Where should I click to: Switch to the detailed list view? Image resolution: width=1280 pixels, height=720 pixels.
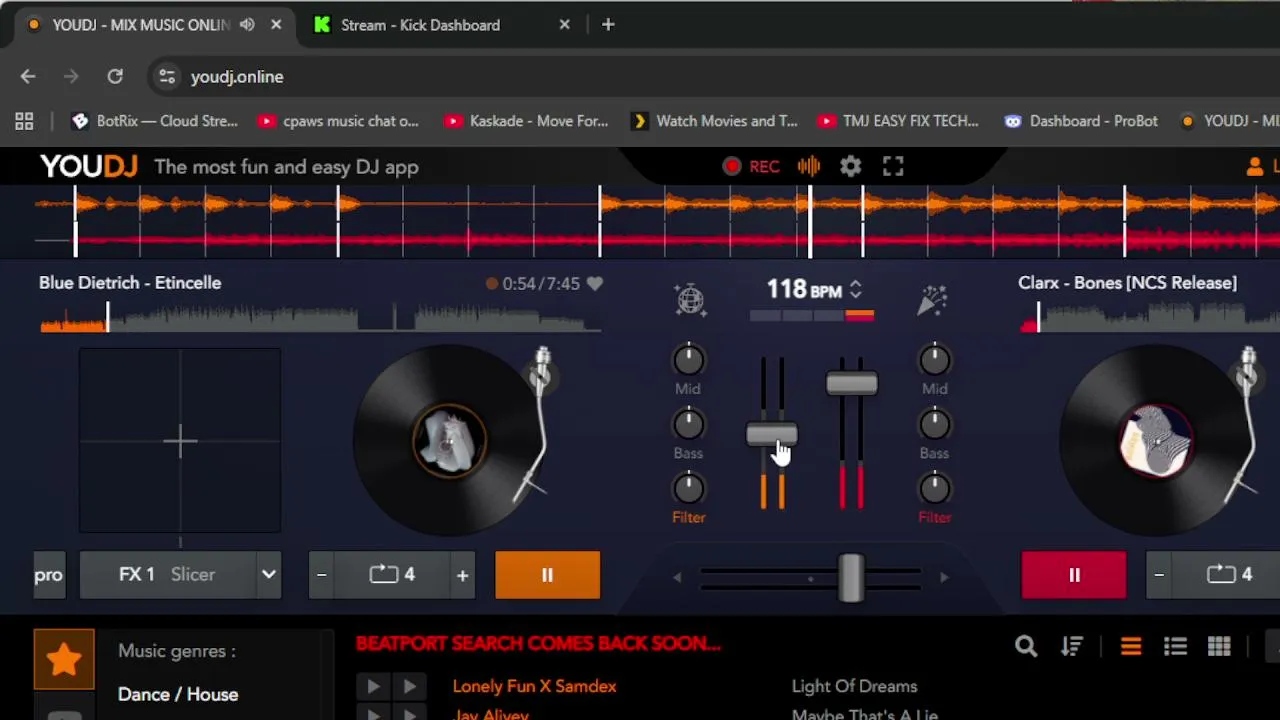(x=1175, y=647)
